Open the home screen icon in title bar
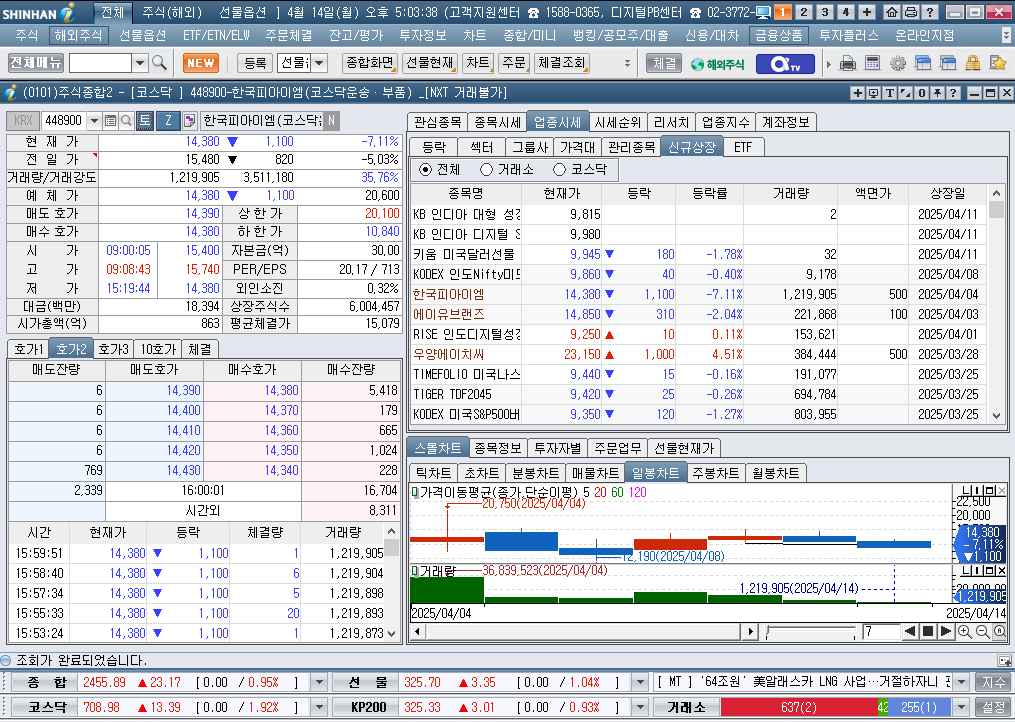This screenshot has height=722, width=1015. pos(892,12)
